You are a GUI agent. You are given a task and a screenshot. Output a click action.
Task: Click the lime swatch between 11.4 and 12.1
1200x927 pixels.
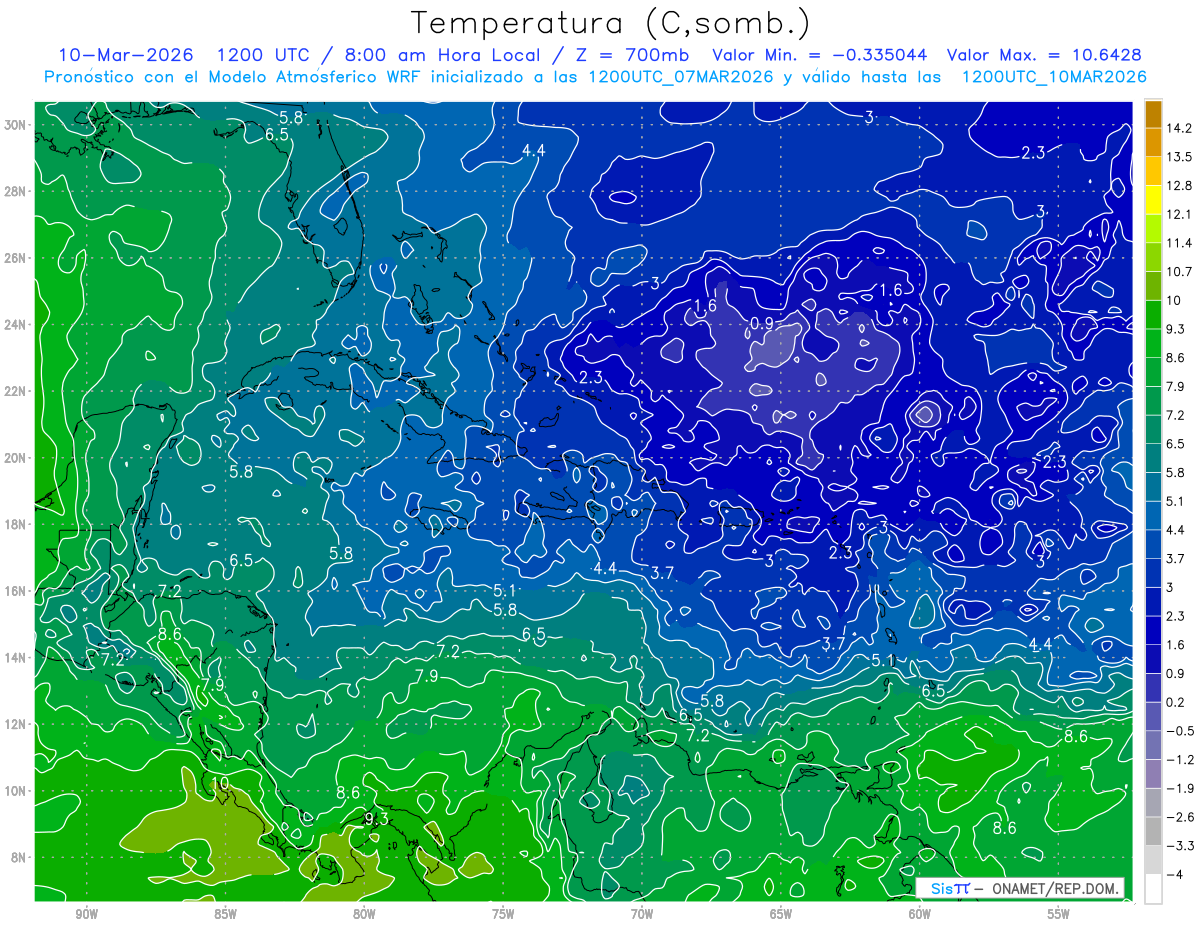coord(1153,229)
